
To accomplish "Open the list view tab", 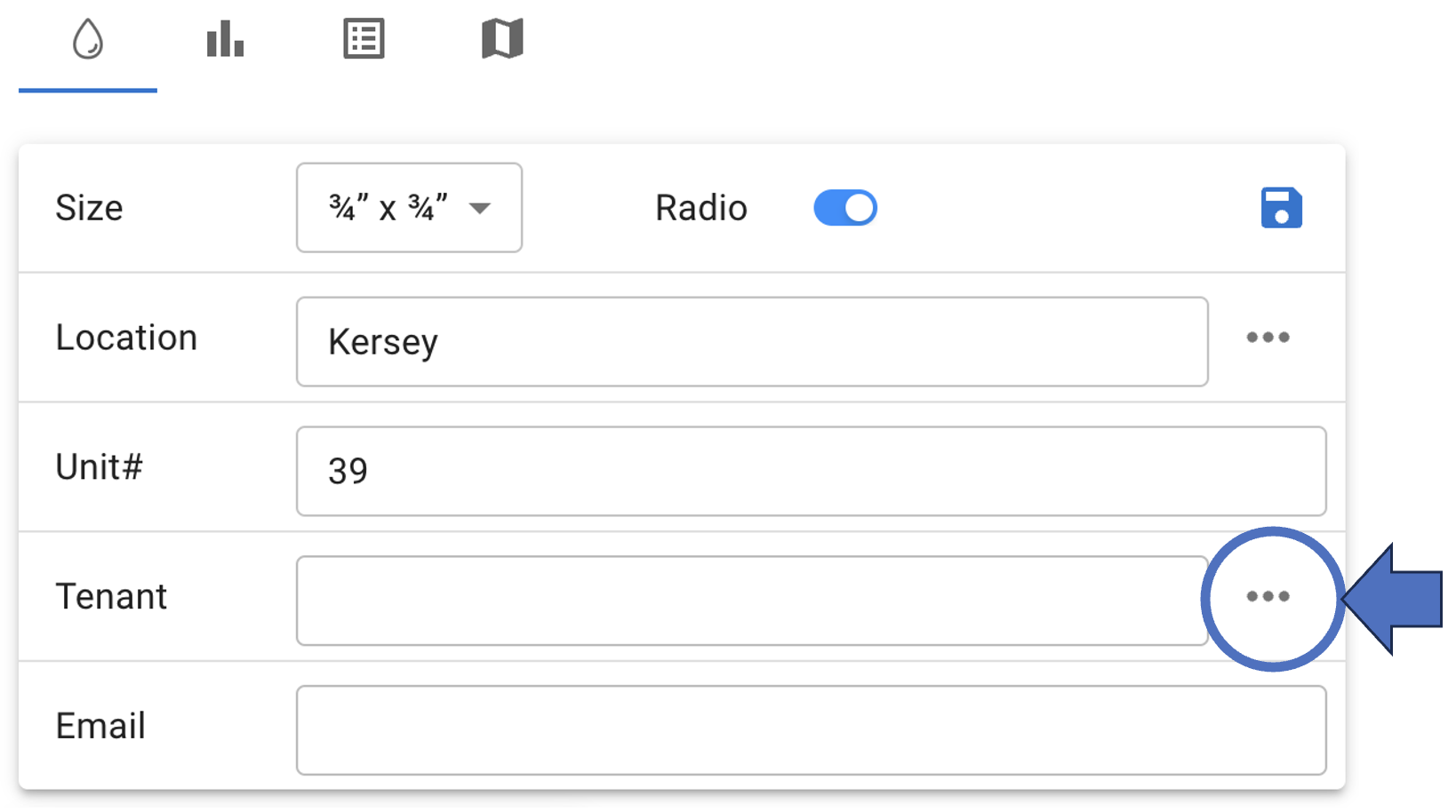I will coord(364,40).
